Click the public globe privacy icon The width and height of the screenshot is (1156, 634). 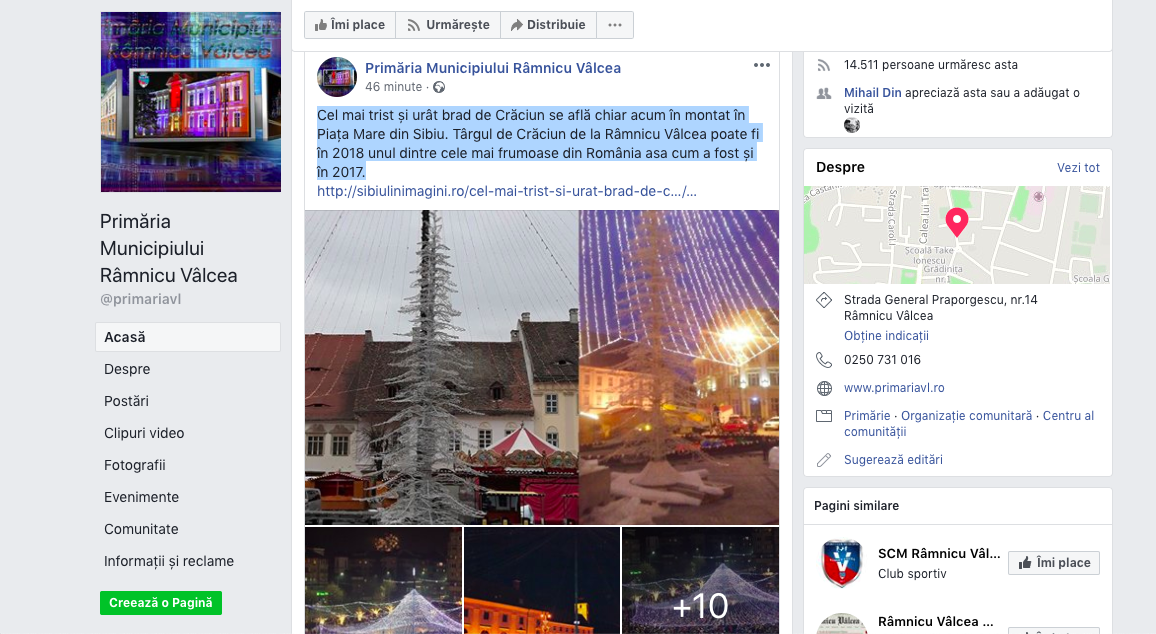pyautogui.click(x=439, y=87)
